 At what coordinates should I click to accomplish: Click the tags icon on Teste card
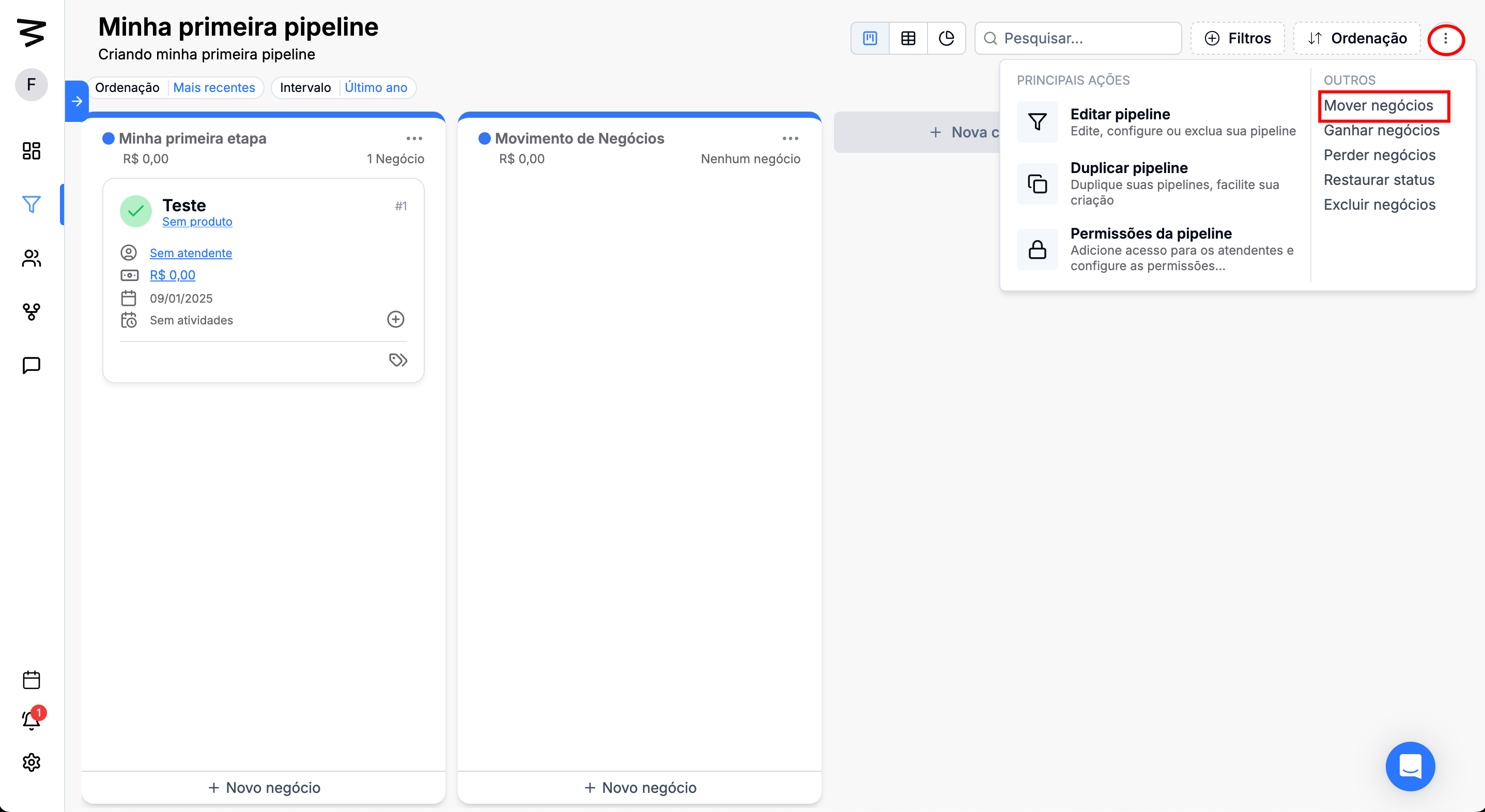coord(398,360)
